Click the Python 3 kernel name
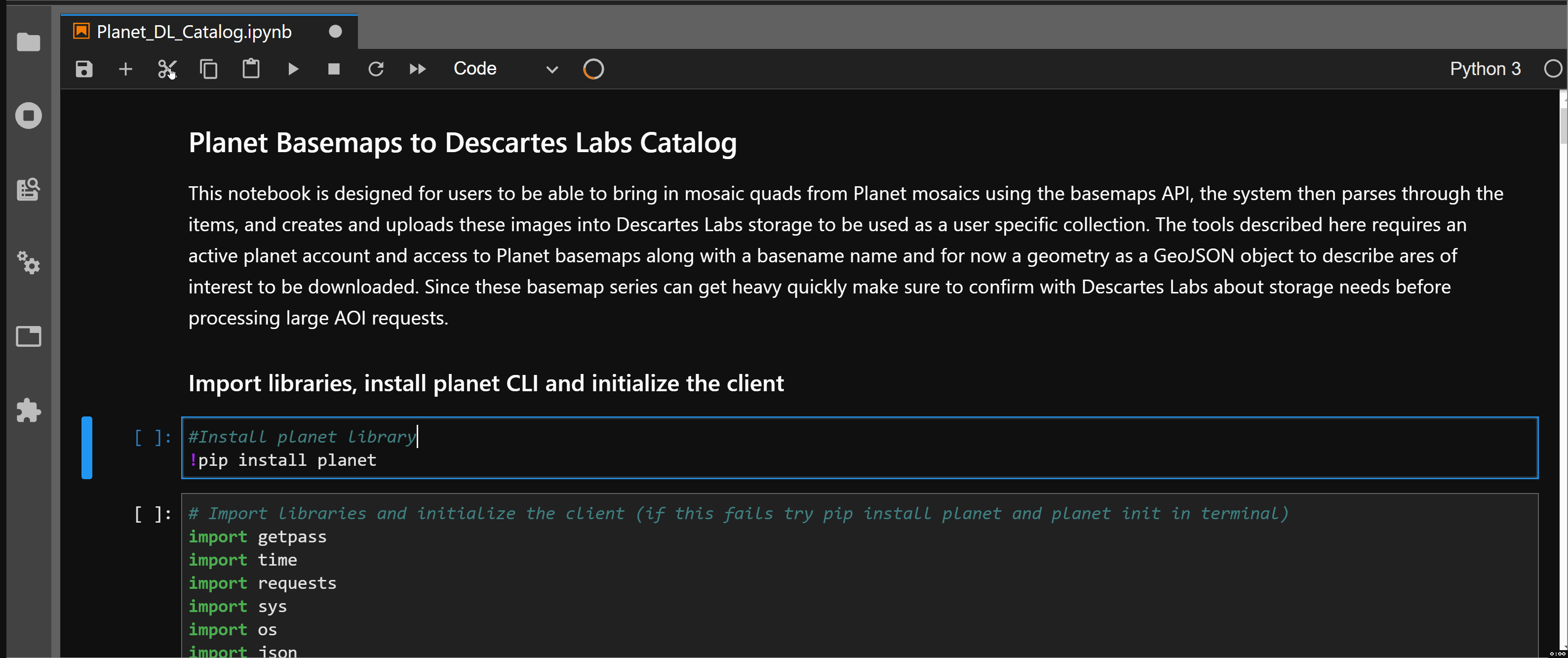The width and height of the screenshot is (1568, 658). 1485,69
